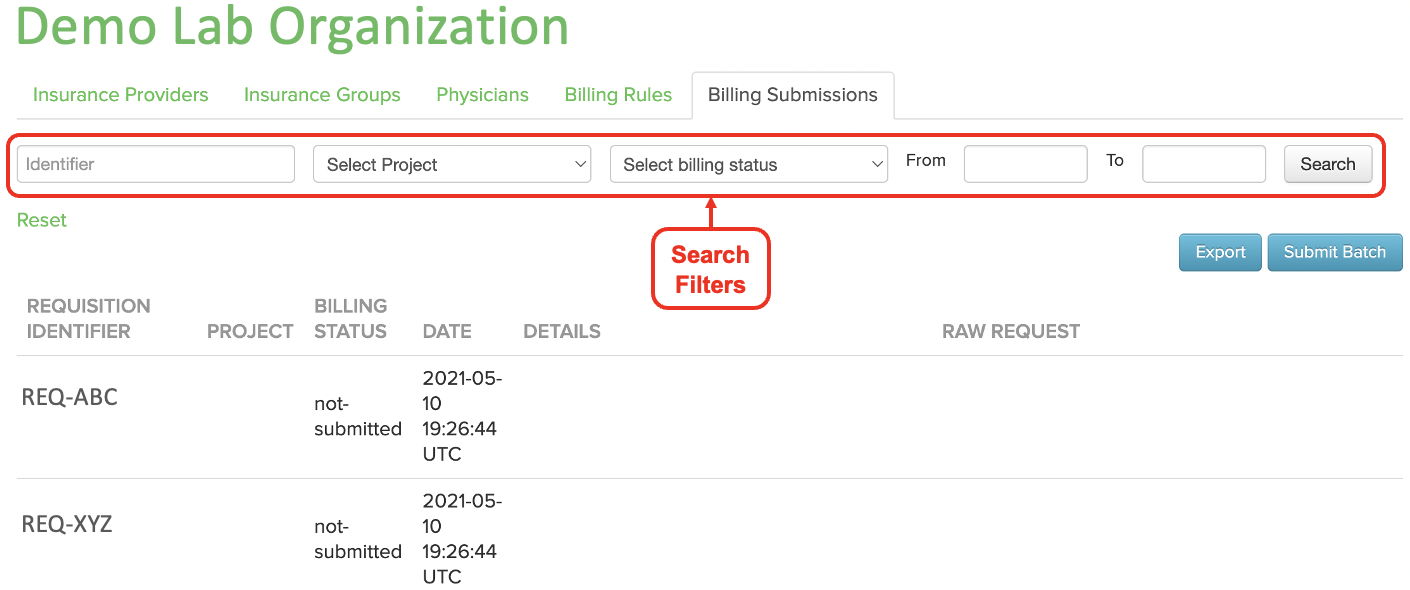This screenshot has height=590, width=1410.
Task: Click the Demo Lab Organization heading
Action: click(x=292, y=25)
